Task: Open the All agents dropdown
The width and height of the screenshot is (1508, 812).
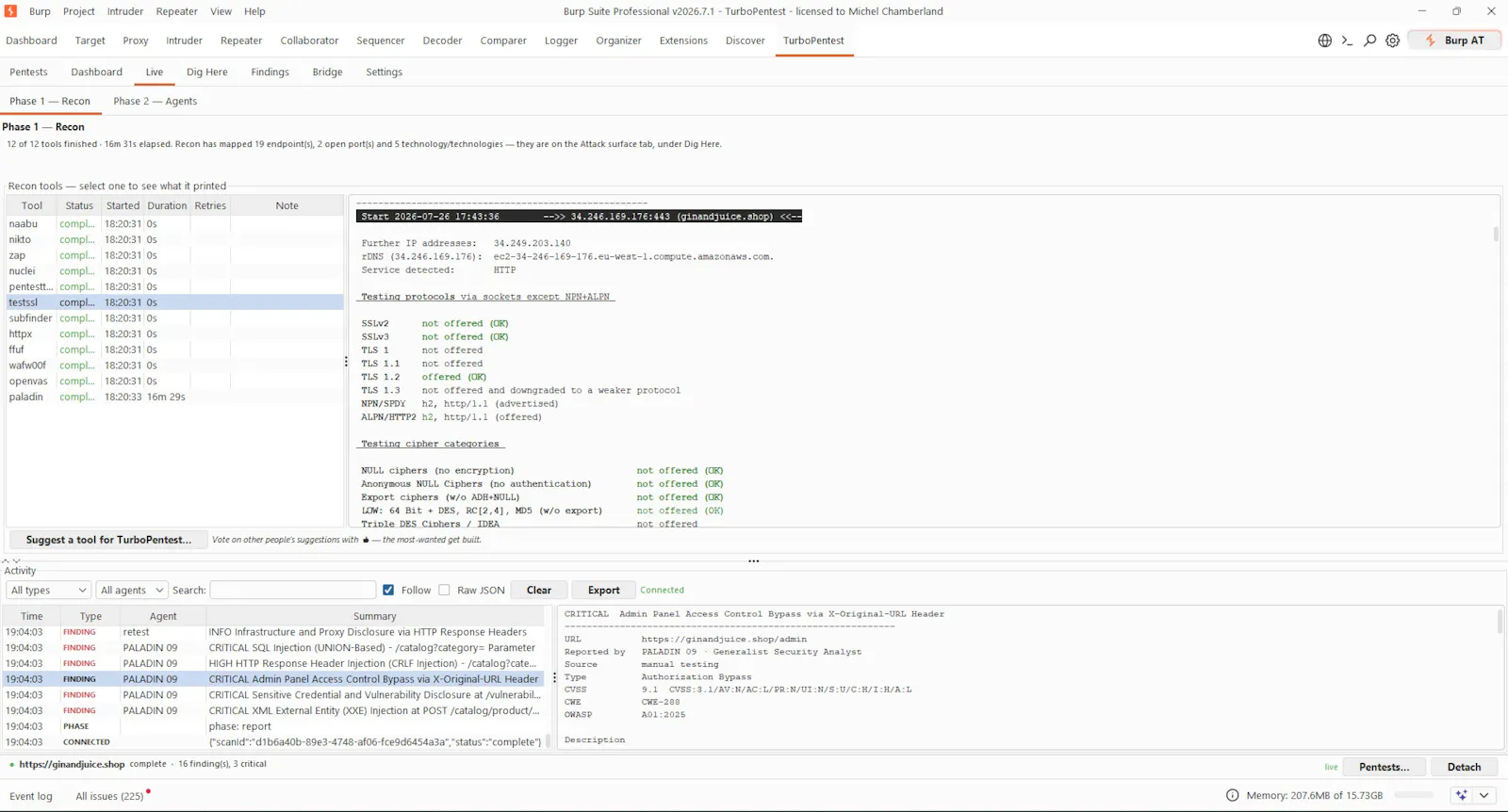Action: (132, 590)
